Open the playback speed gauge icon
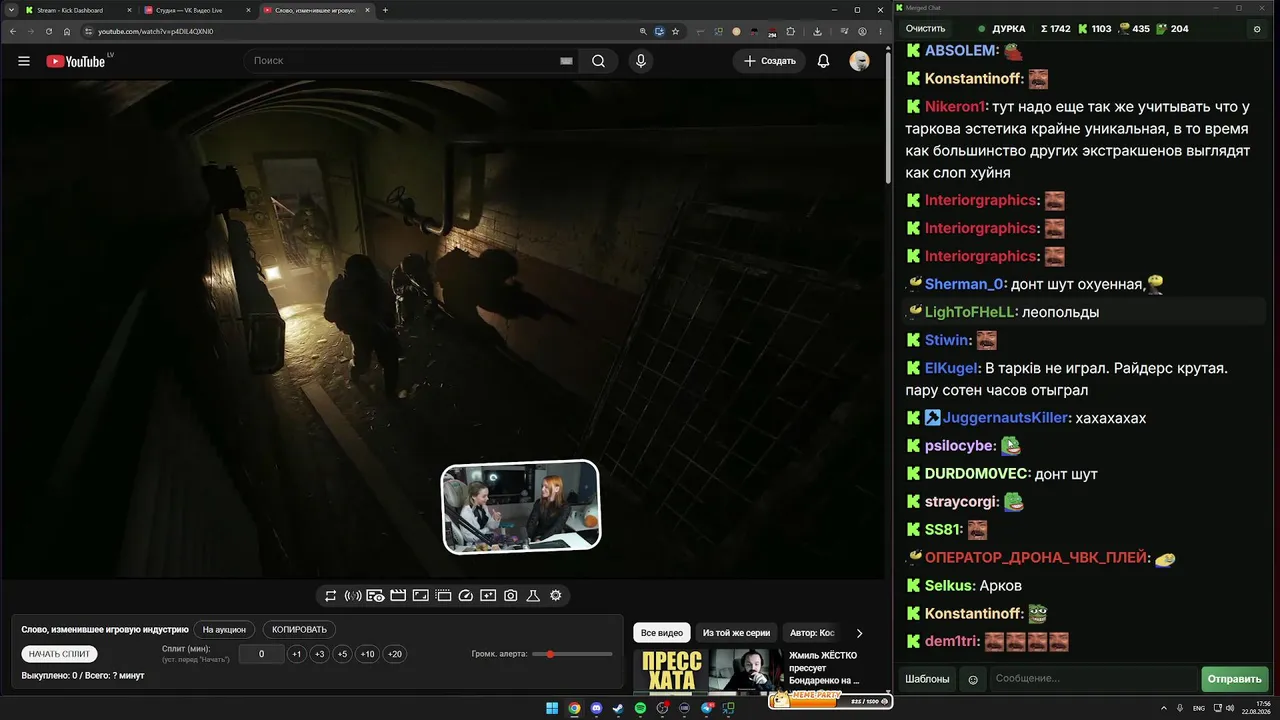 point(466,596)
